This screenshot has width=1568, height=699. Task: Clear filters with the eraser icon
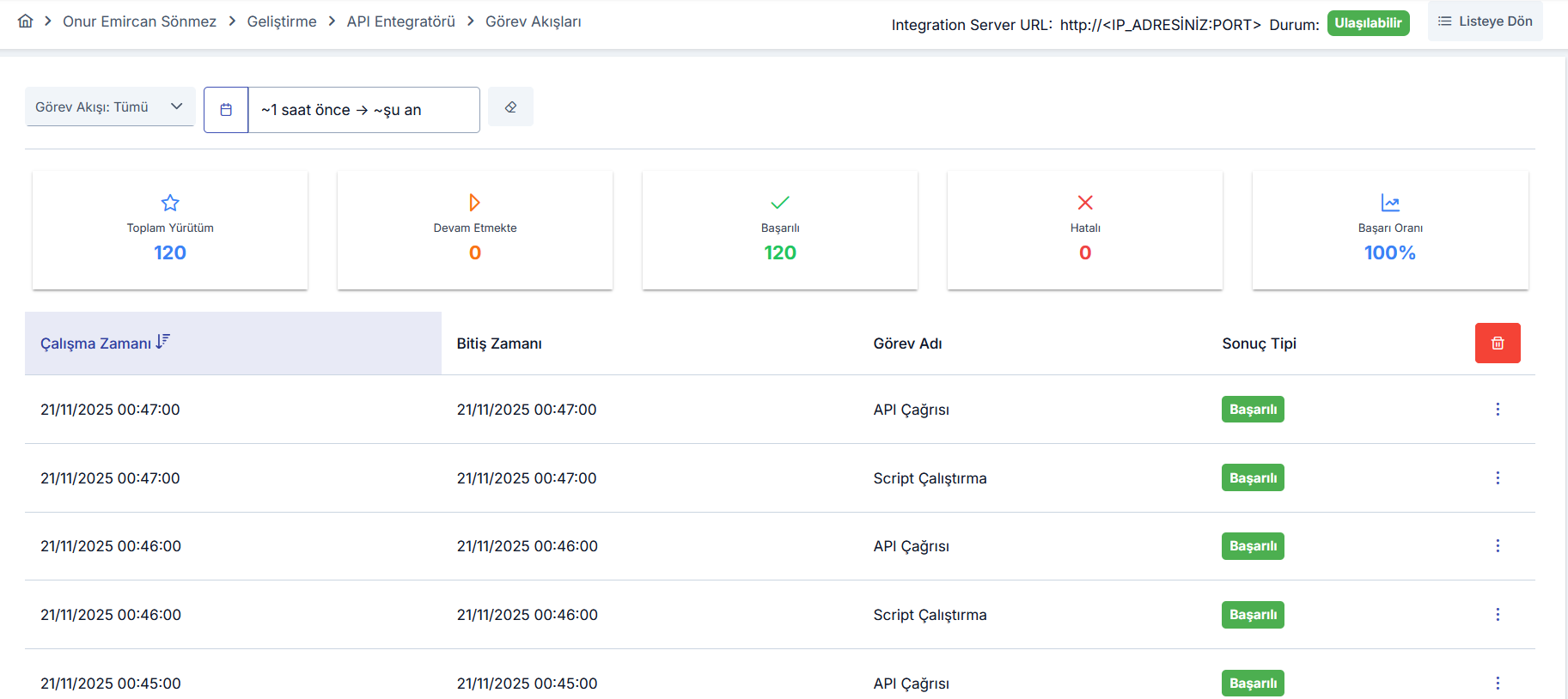510,107
